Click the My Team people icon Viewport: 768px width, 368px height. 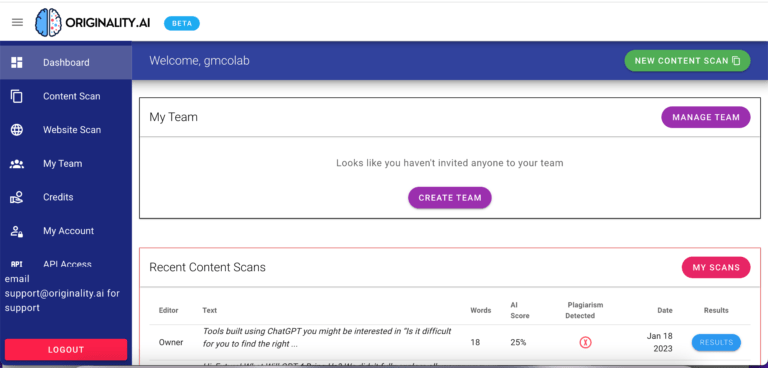pos(17,164)
